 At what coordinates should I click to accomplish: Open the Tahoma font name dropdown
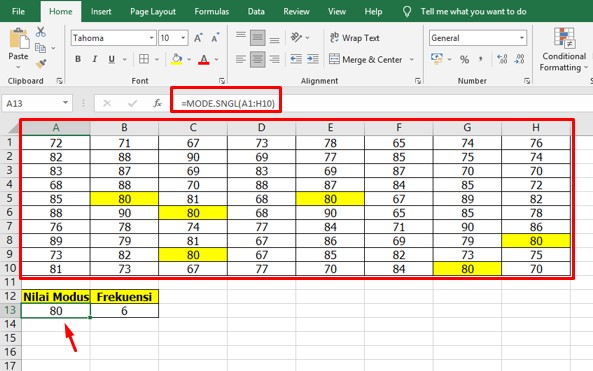tap(151, 38)
